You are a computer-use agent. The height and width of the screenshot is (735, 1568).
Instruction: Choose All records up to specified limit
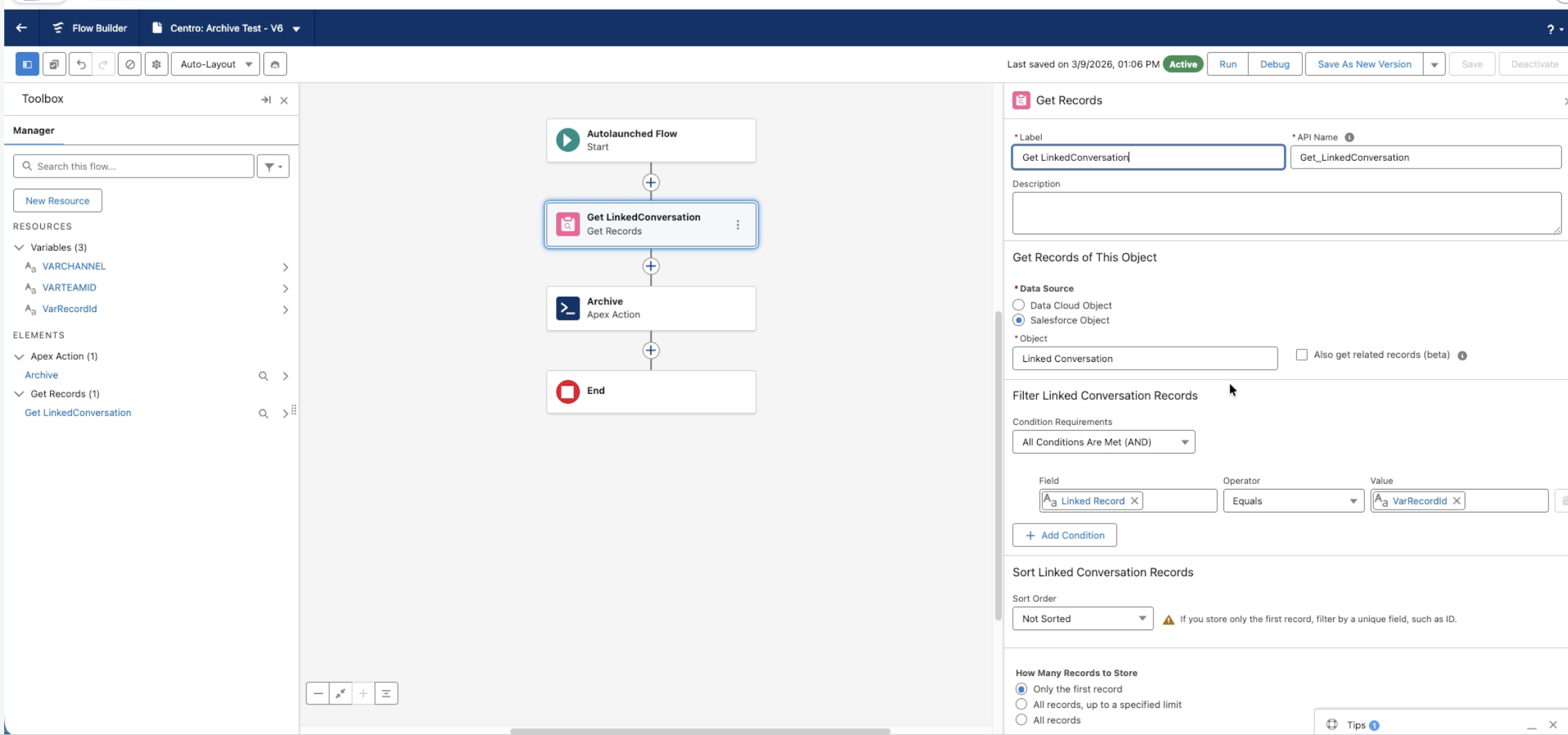point(1021,704)
